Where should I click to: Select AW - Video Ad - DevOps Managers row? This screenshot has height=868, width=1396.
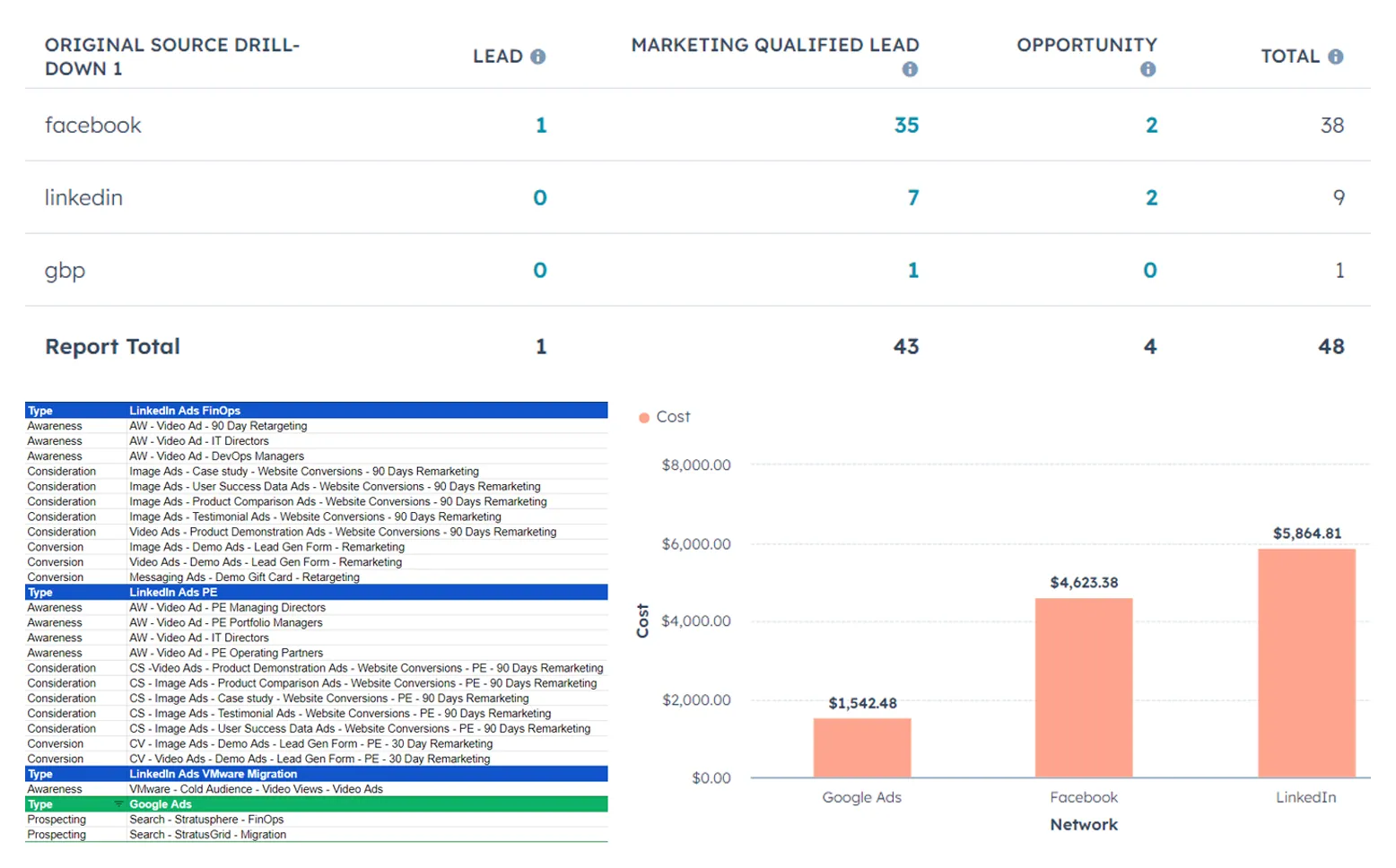pos(317,456)
